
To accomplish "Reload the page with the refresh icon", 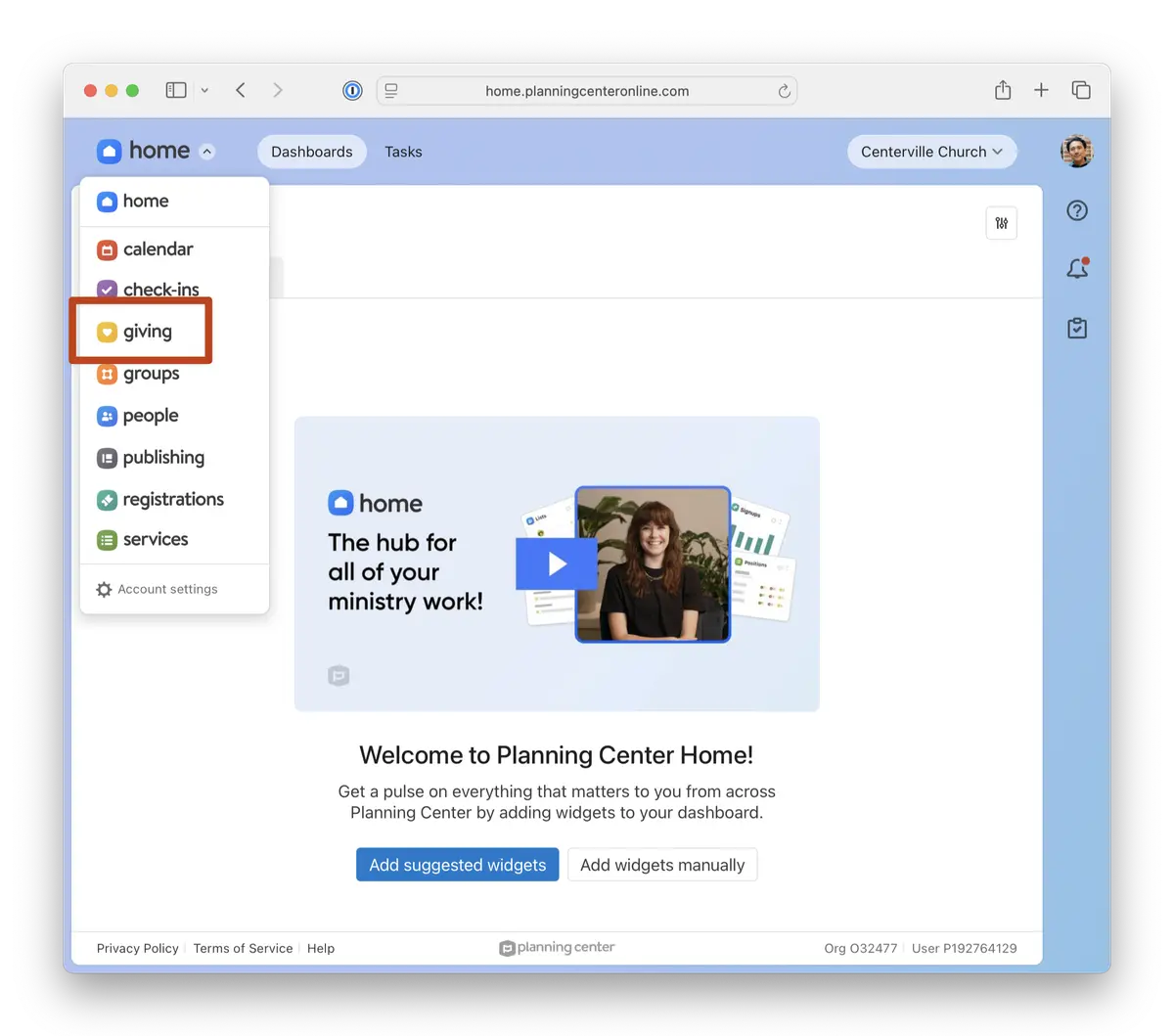I will 784,91.
